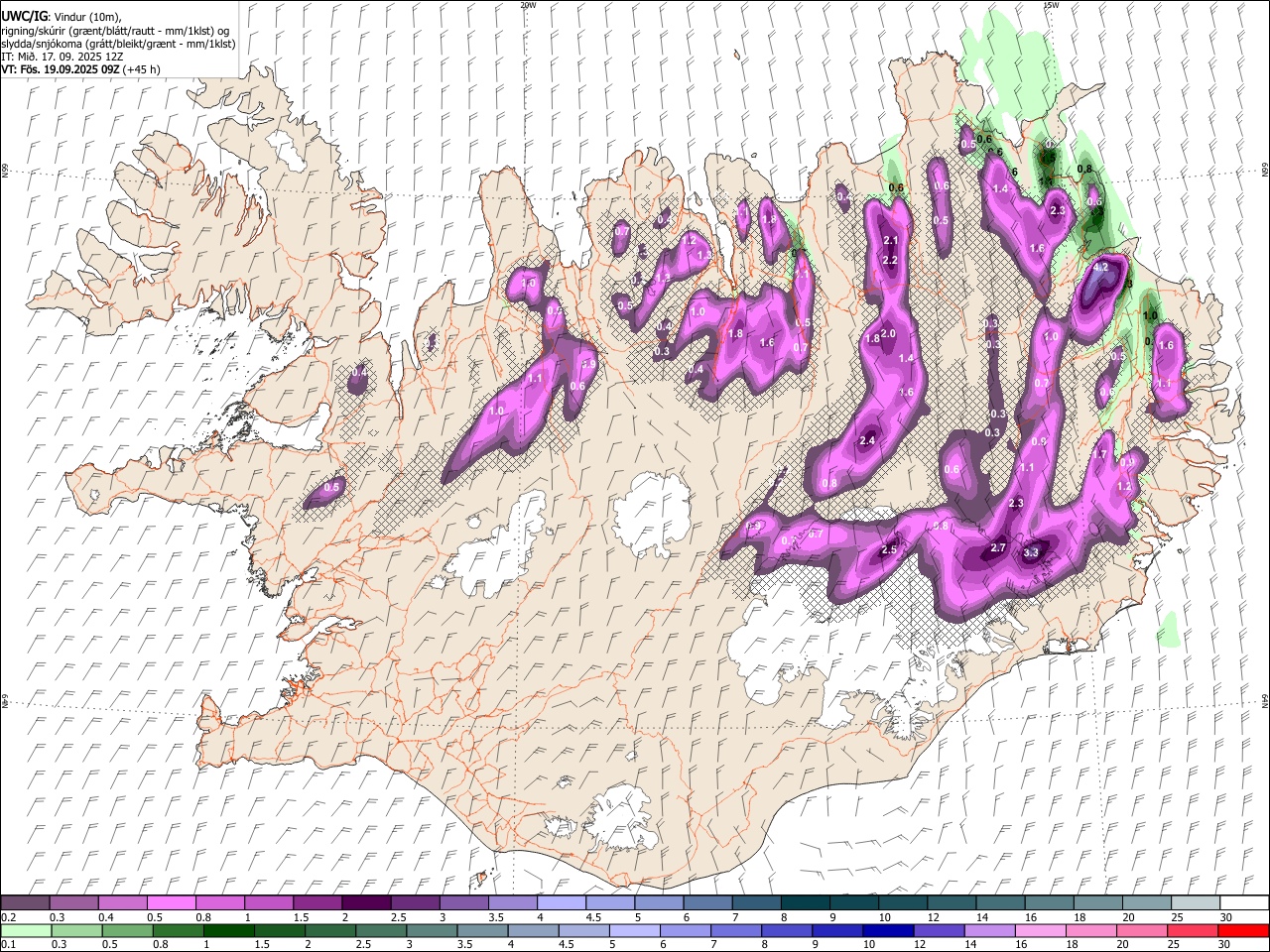The height and width of the screenshot is (952, 1270).
Task: Select the pink-red rain legend swatch at 25
Action: pyautogui.click(x=1194, y=931)
